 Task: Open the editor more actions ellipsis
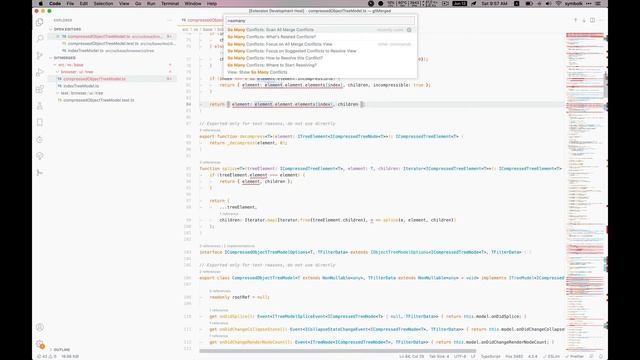click(x=600, y=20)
